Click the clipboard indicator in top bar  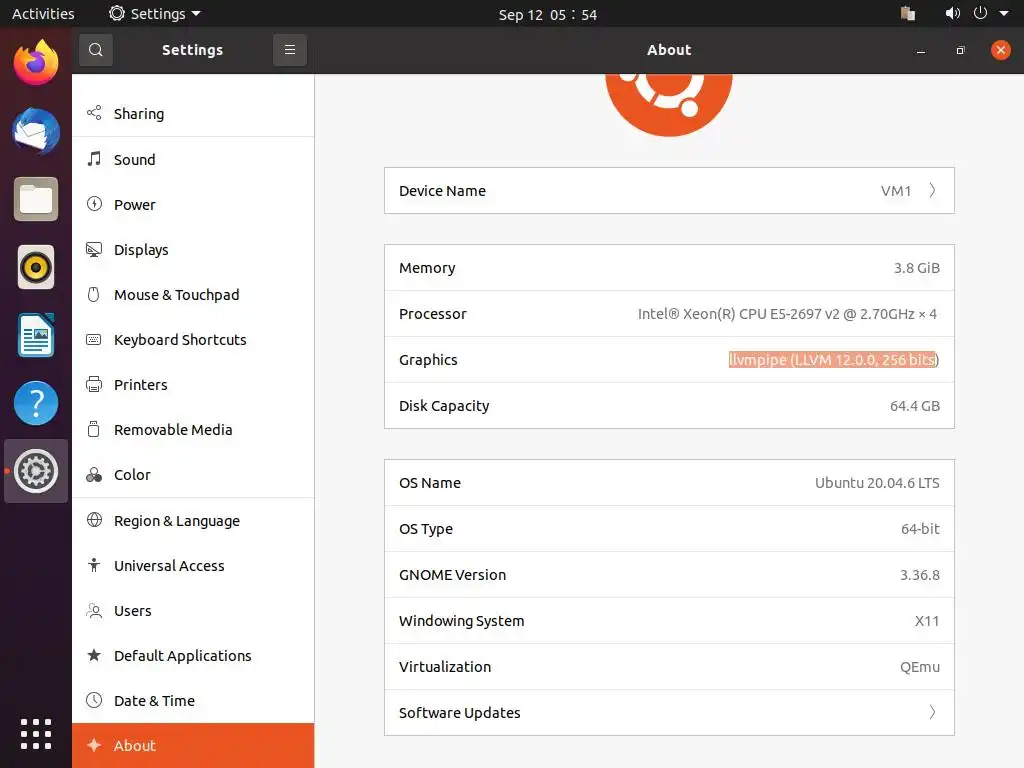(x=908, y=13)
